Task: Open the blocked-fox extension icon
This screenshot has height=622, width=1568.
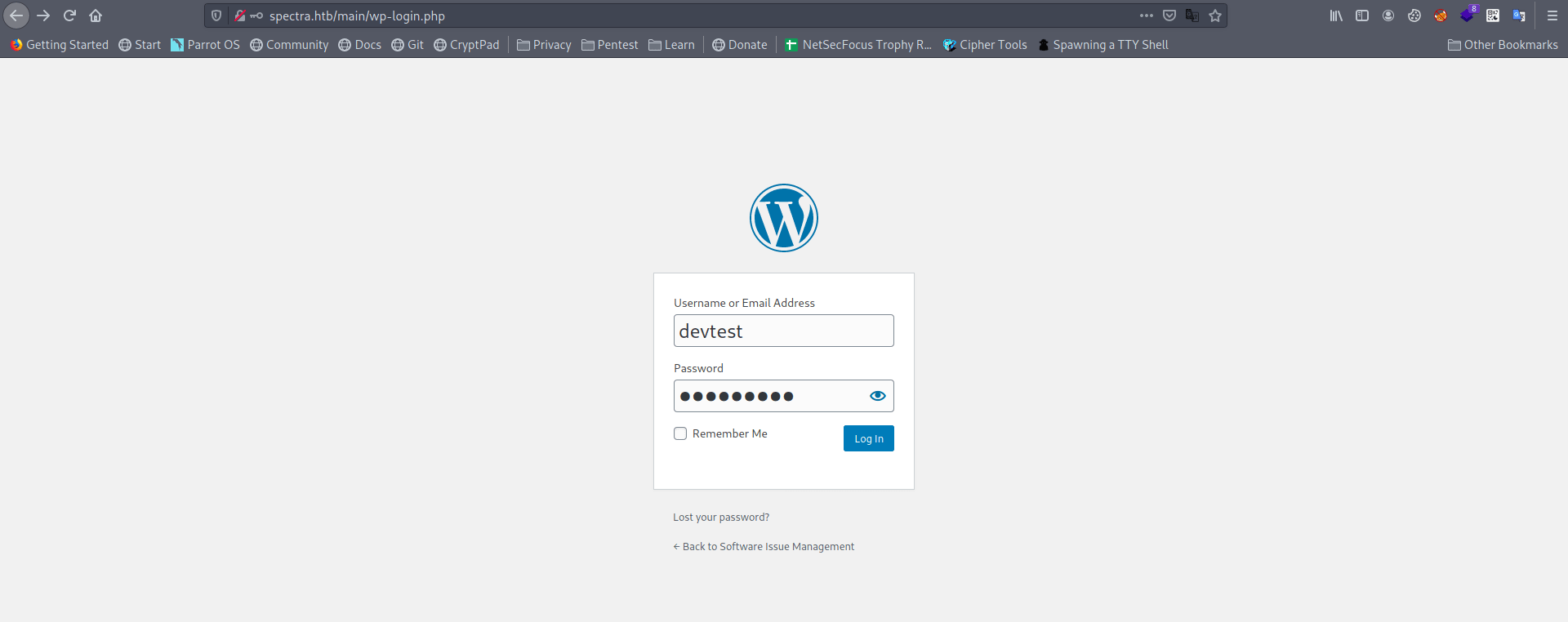Action: (1441, 16)
